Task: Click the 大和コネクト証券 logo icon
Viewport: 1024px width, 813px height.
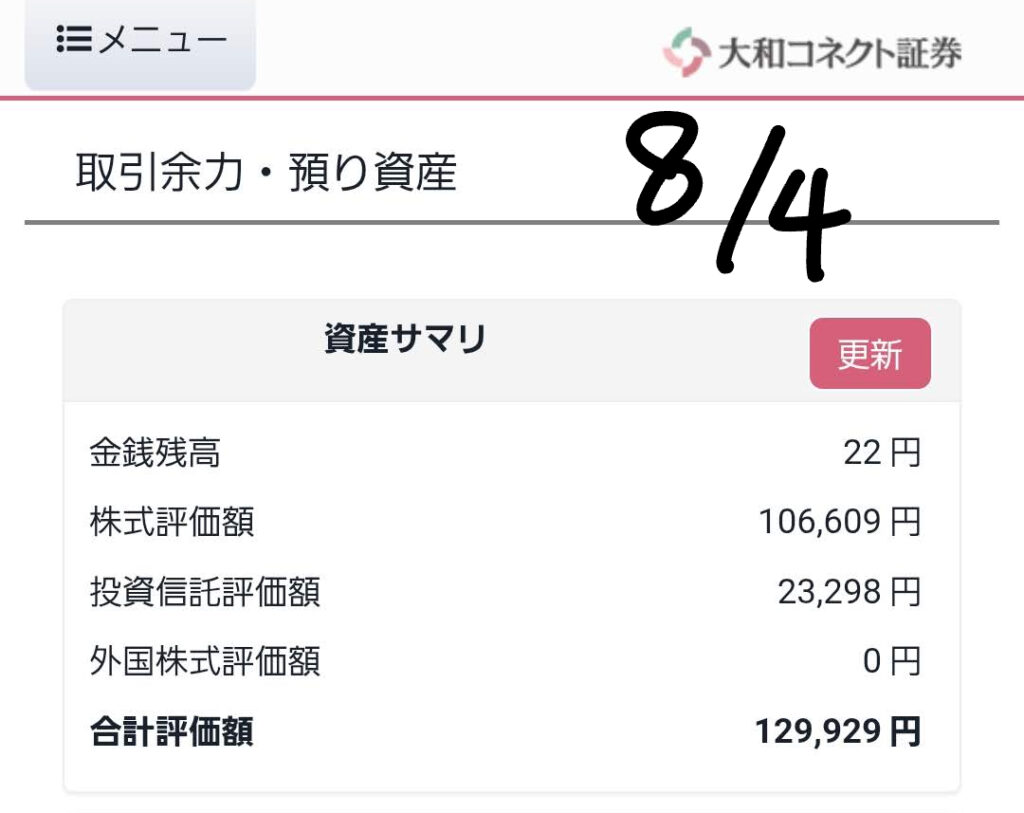Action: [686, 52]
